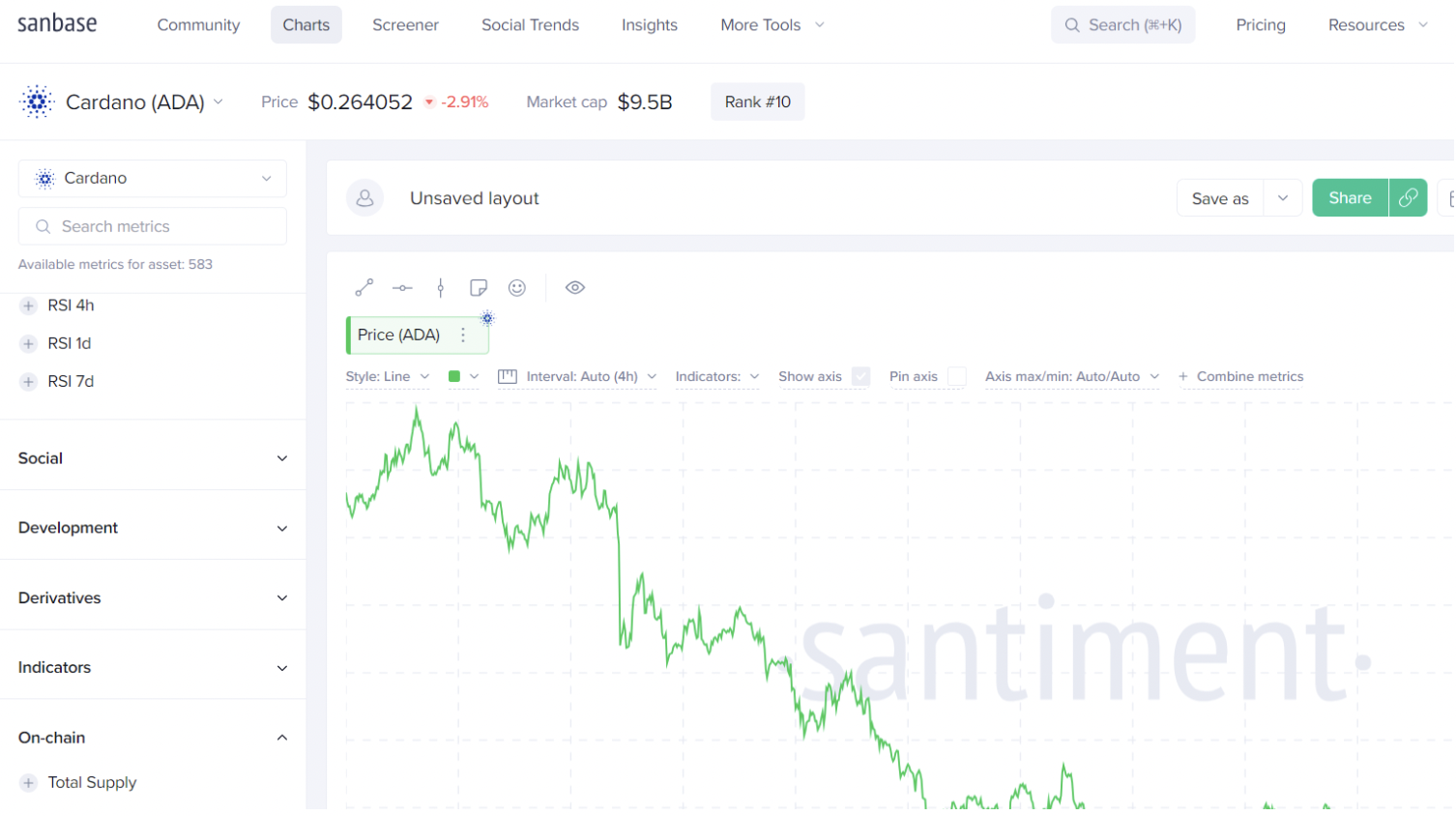Open the emoji picker tool
Viewport: 1456px width, 816px height.
pos(517,288)
